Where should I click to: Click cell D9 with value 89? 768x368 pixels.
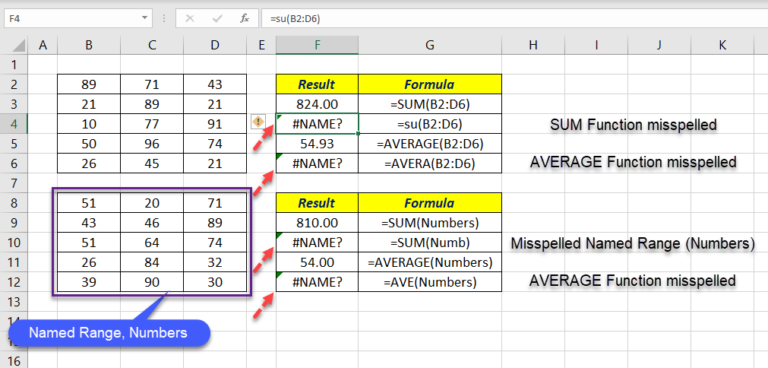tap(215, 223)
